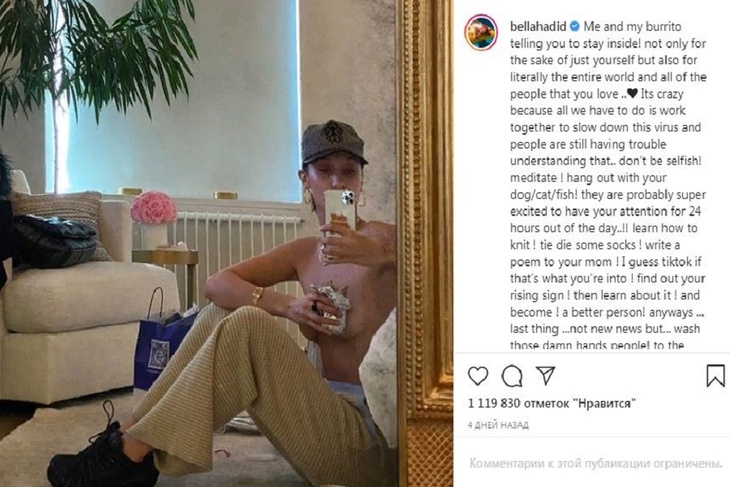Click the foil-wrapped burrito in the photo

pyautogui.click(x=331, y=308)
